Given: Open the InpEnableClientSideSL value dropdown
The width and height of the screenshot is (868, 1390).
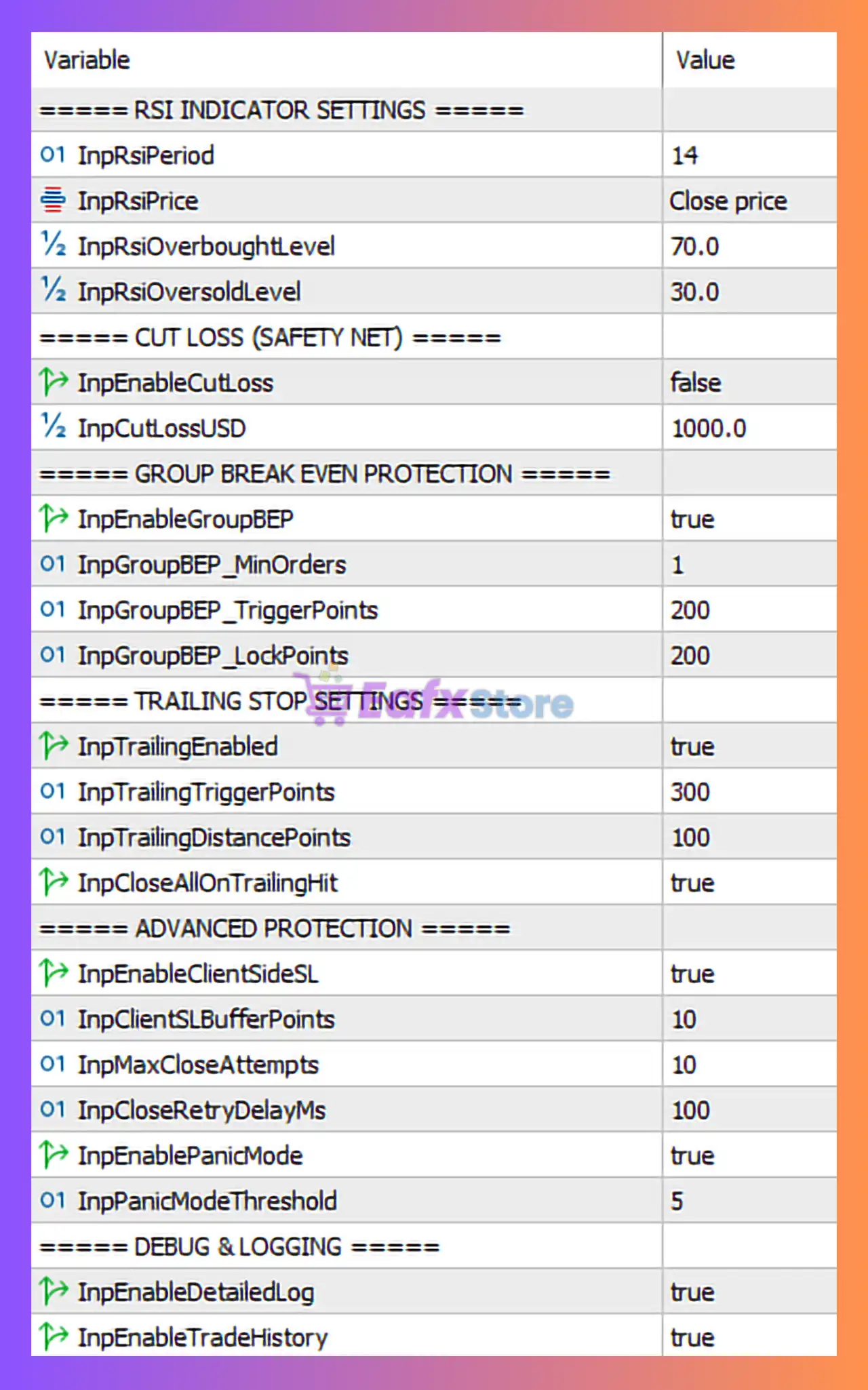Looking at the screenshot, I should (692, 974).
